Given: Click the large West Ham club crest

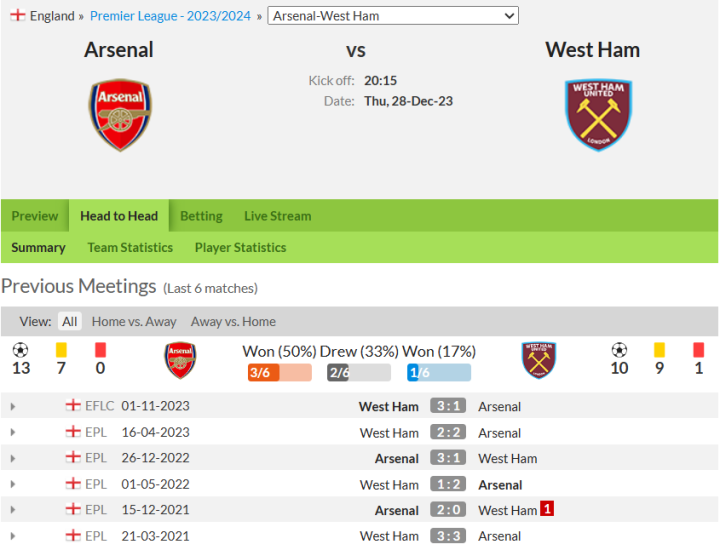Looking at the screenshot, I should pos(598,115).
